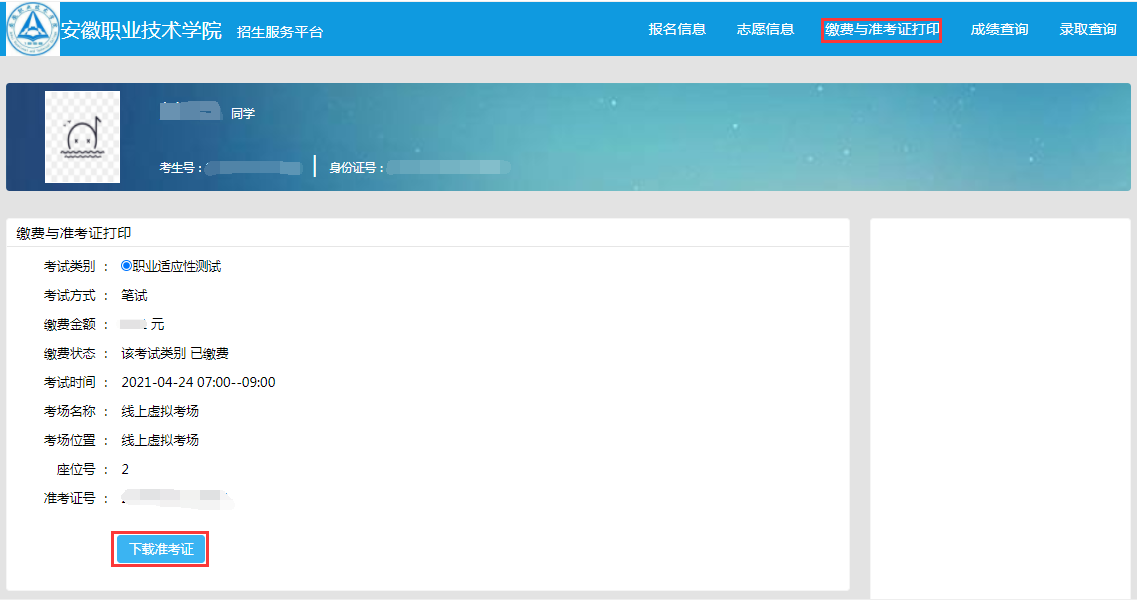Image resolution: width=1137 pixels, height=600 pixels.
Task: Open the 录取查询 page
Action: [1088, 29]
